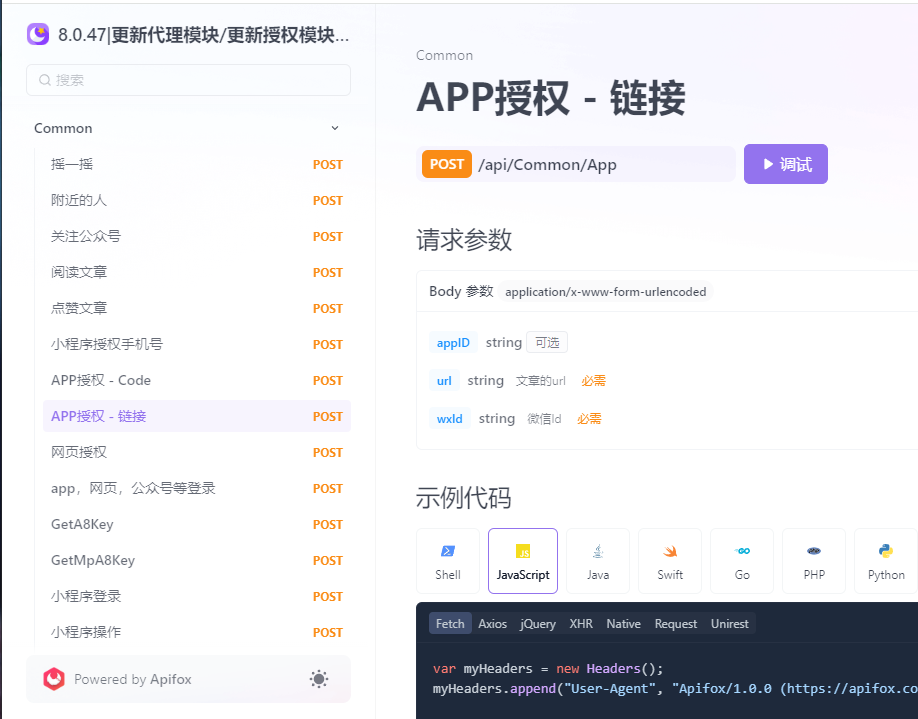Select the Shell code example icon

[447, 560]
